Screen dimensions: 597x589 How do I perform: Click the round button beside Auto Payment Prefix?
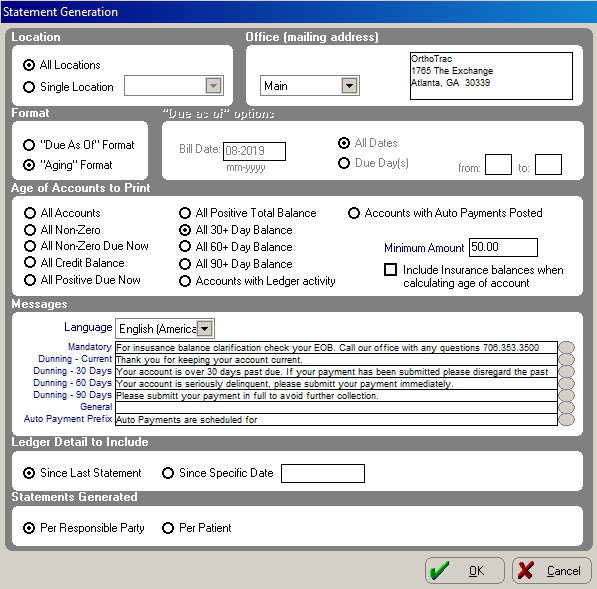coord(567,420)
